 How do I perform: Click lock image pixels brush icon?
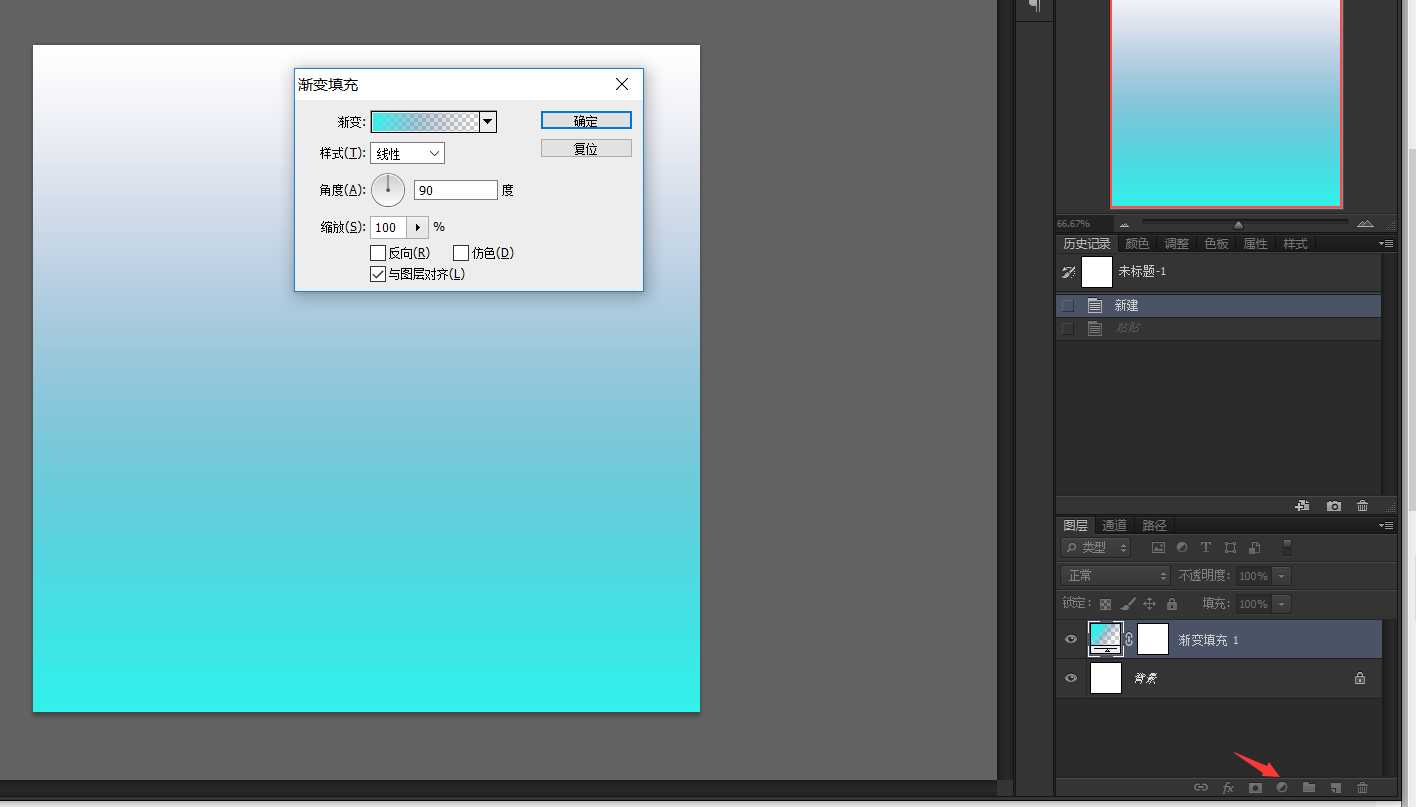(x=1128, y=604)
